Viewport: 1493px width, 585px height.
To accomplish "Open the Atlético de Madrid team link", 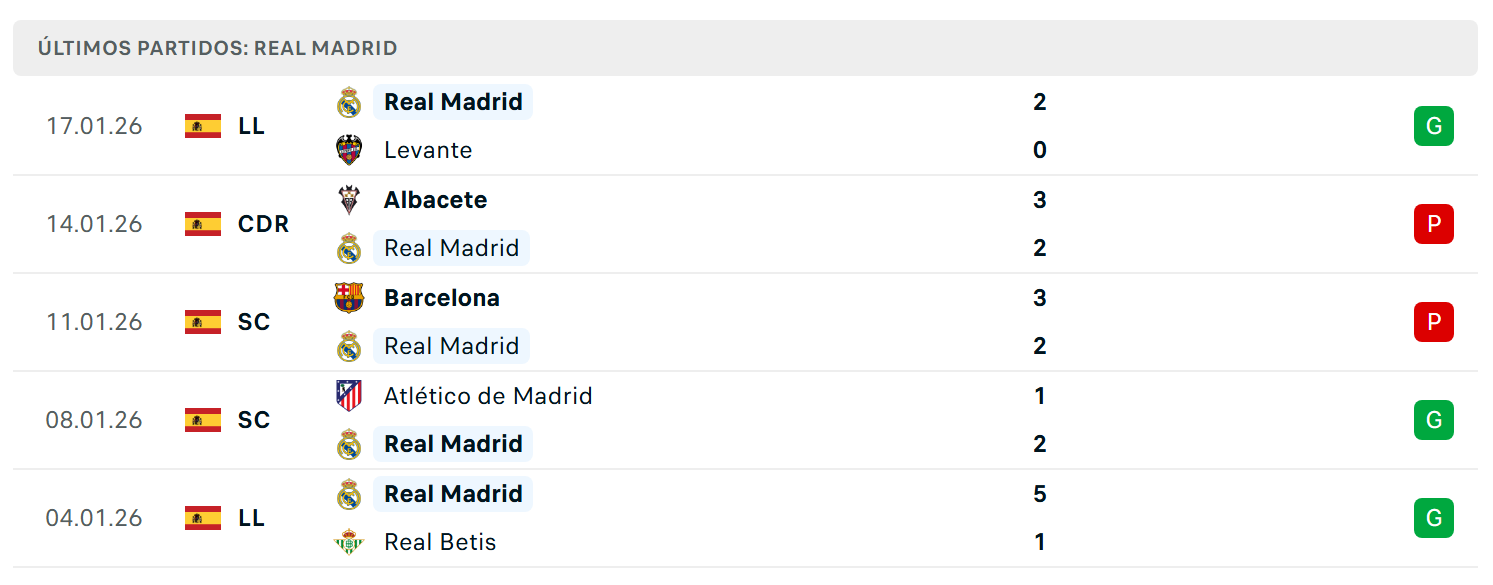I will (488, 396).
